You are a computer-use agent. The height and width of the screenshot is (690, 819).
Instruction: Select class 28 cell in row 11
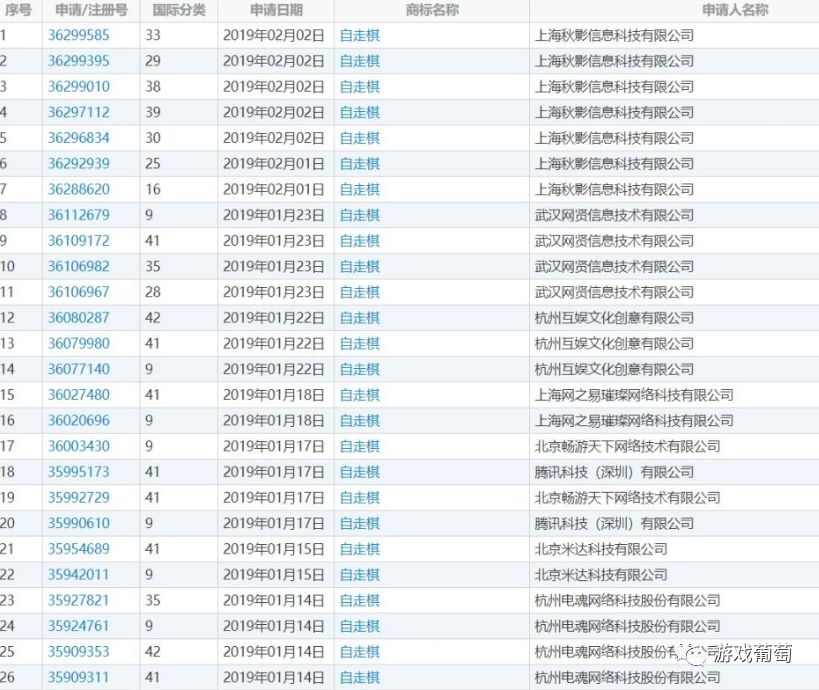tap(153, 292)
